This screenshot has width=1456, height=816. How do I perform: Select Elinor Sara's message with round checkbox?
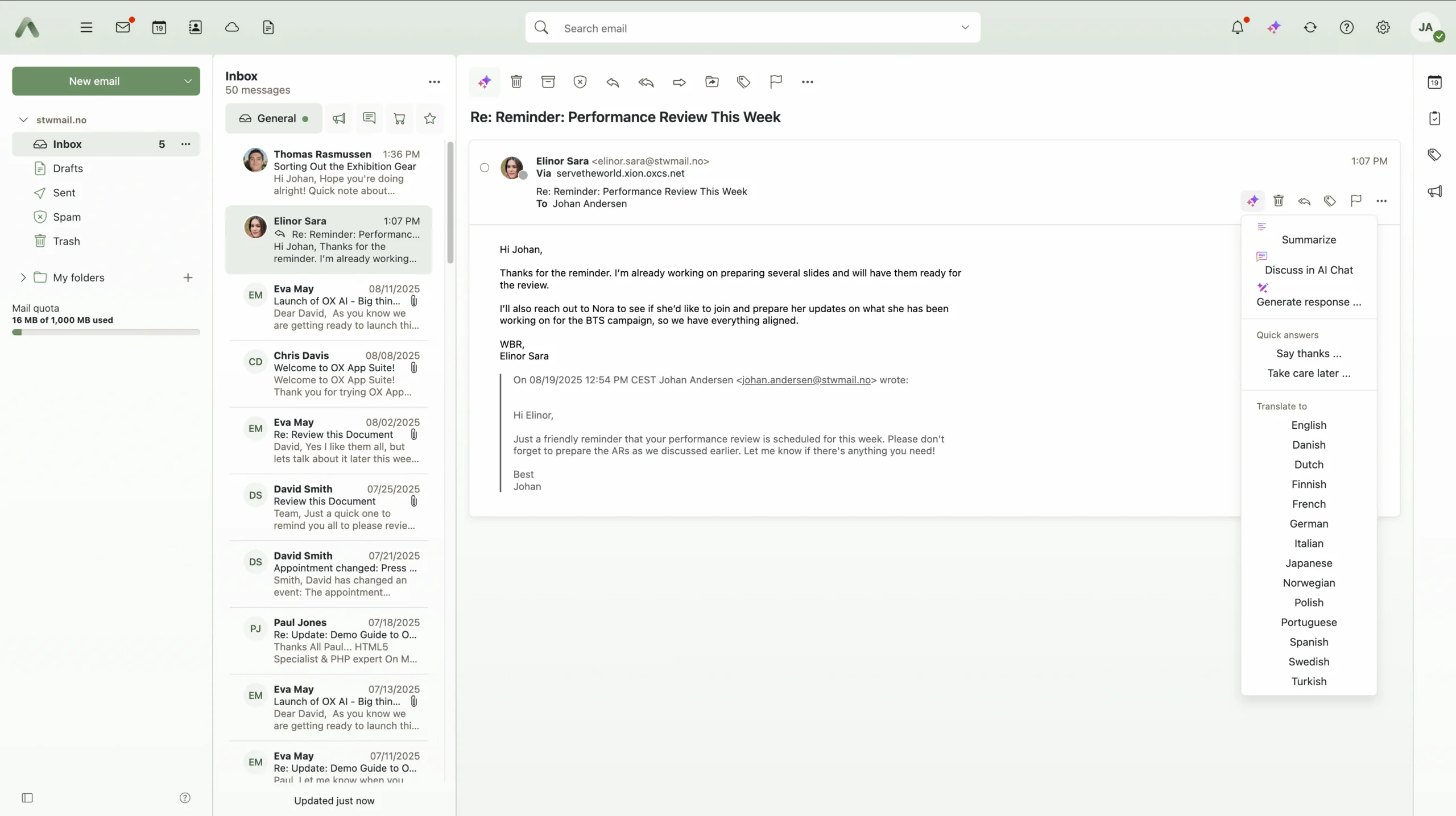pyautogui.click(x=484, y=168)
